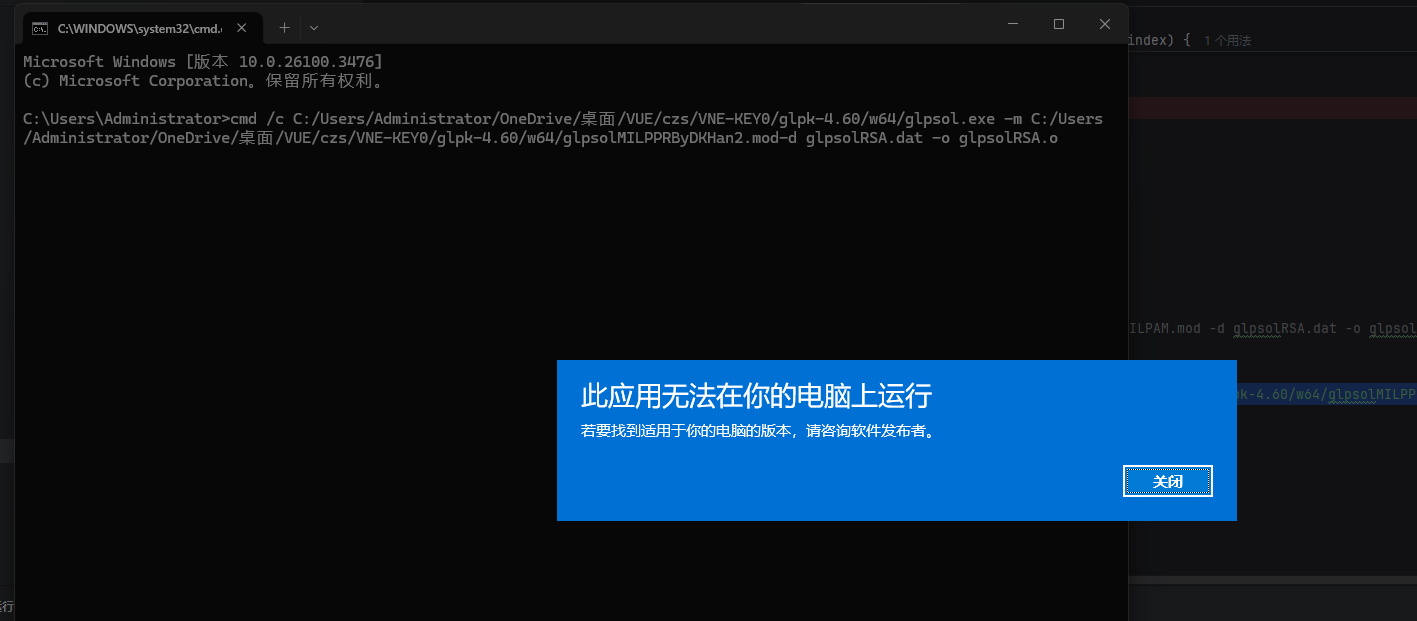This screenshot has width=1417, height=621.
Task: Click the Microsoft Corporation copyright line
Action: click(203, 81)
